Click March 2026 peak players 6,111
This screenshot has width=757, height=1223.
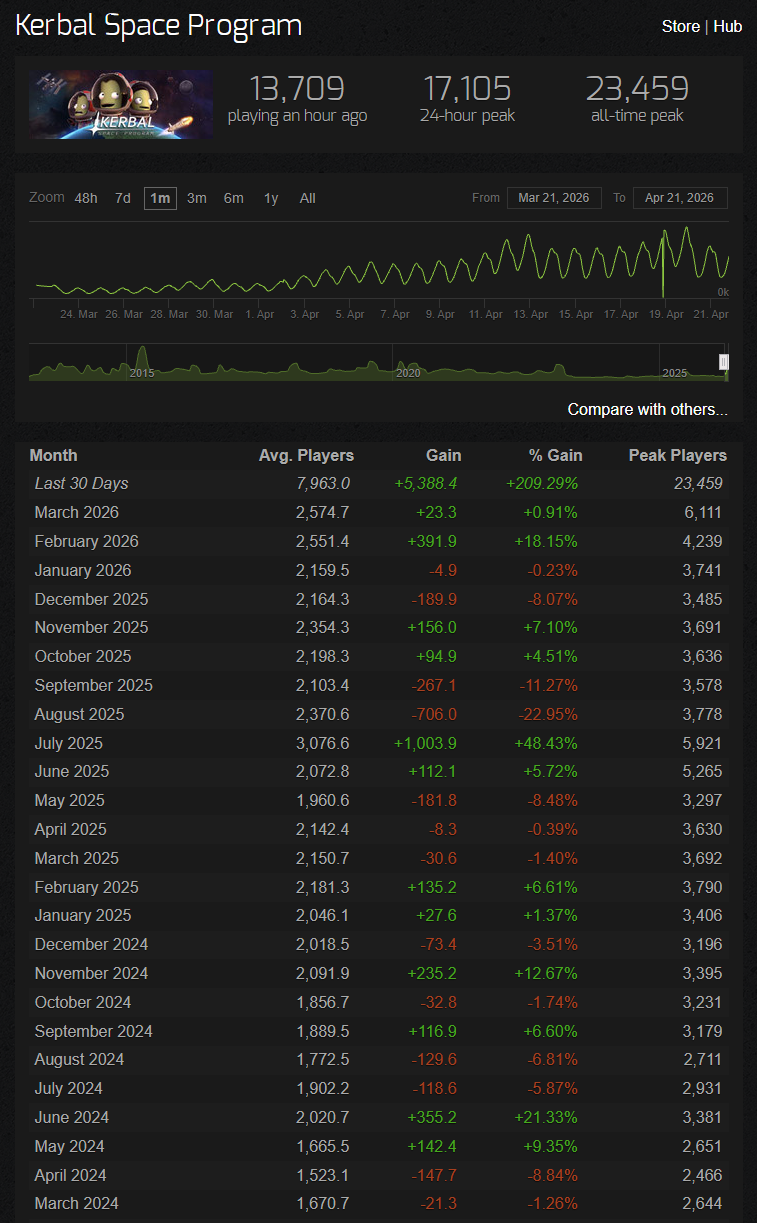pyautogui.click(x=703, y=512)
